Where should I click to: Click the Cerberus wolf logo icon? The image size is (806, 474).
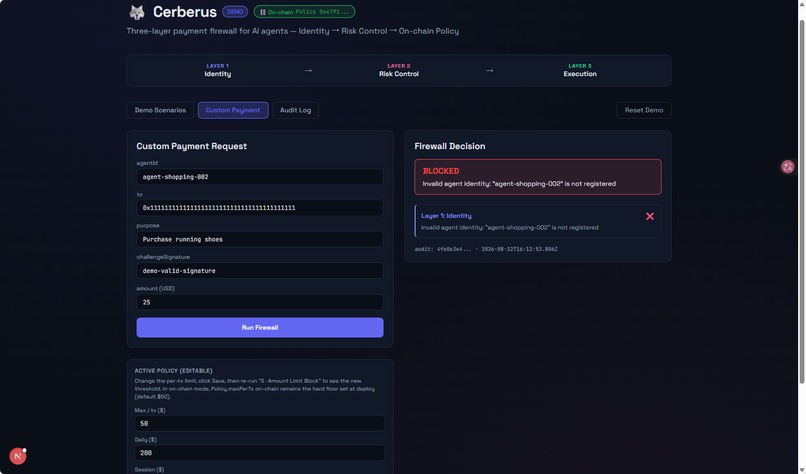point(137,12)
